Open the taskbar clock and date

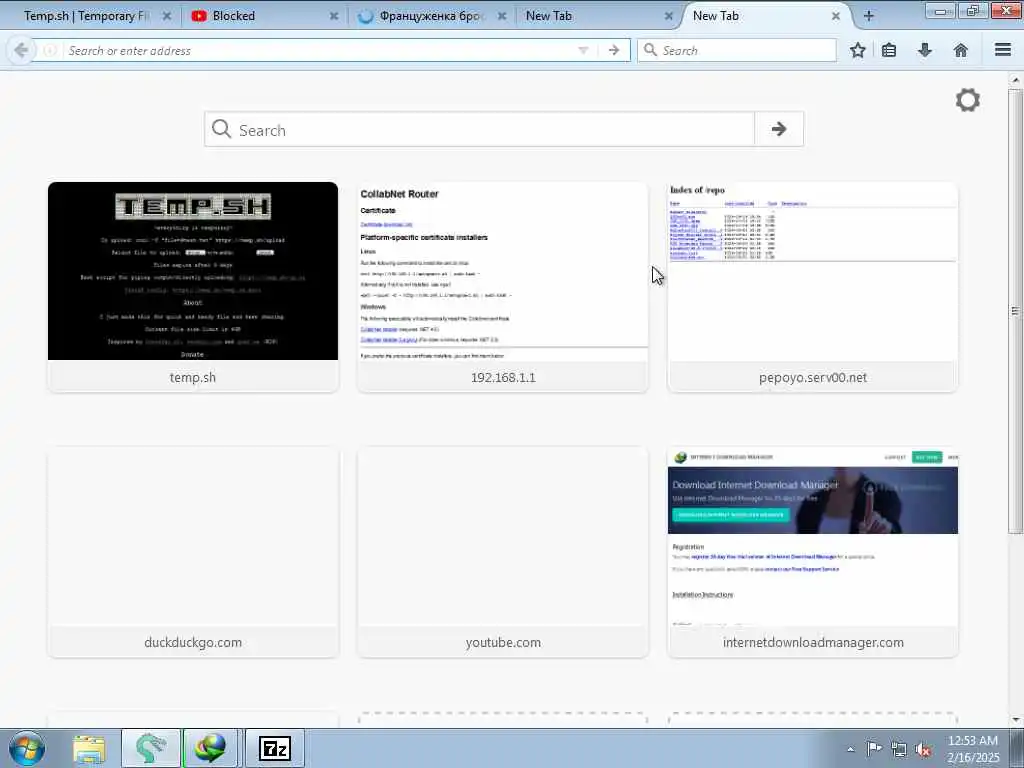[x=973, y=749]
